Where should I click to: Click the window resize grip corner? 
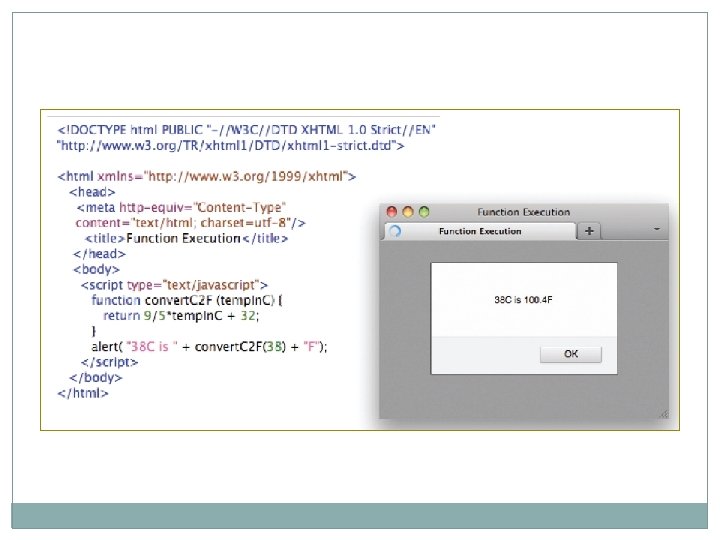pyautogui.click(x=664, y=414)
